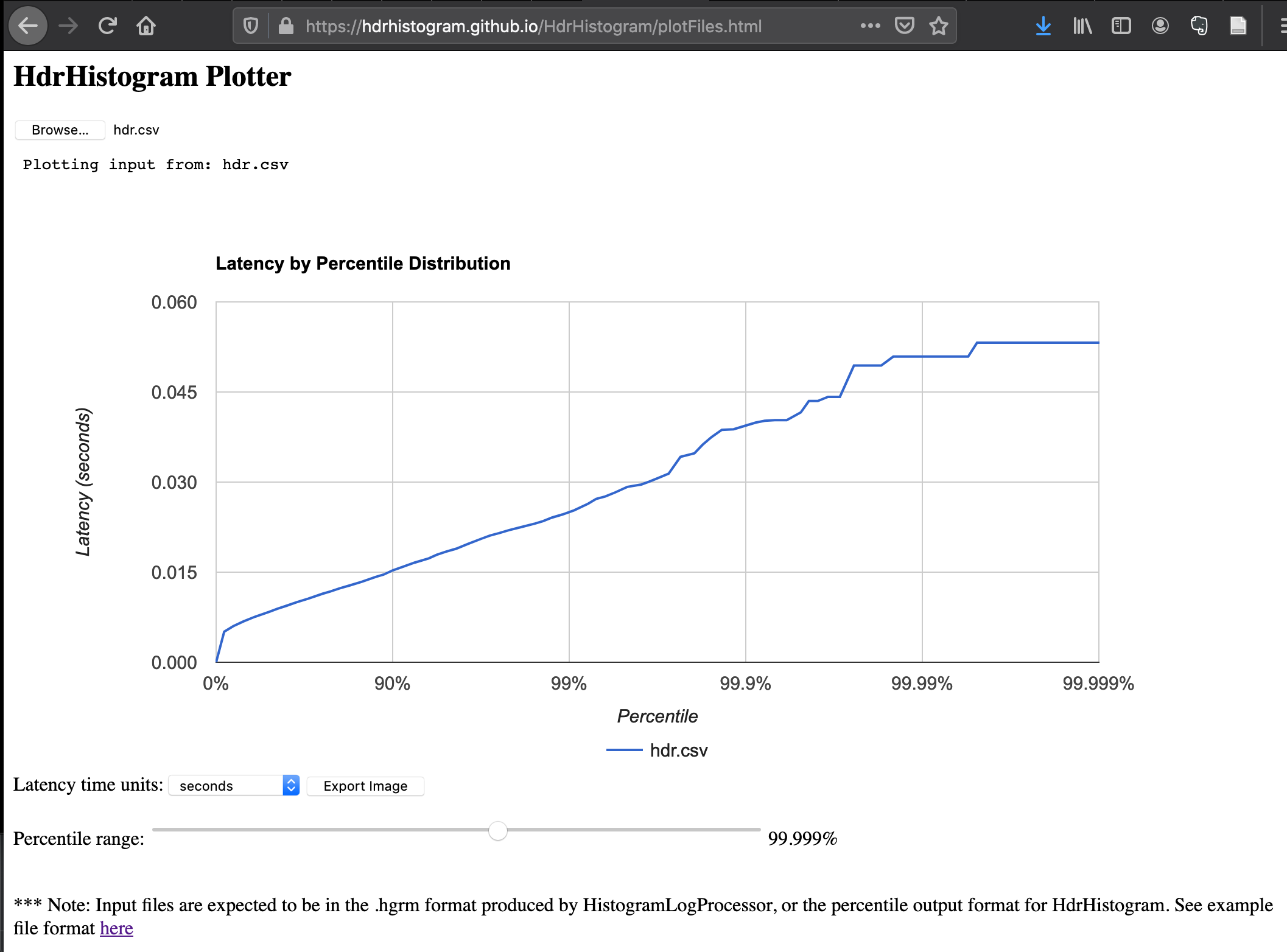Expand Latency time units seconds dropdown
This screenshot has height=952, width=1287.
(234, 785)
